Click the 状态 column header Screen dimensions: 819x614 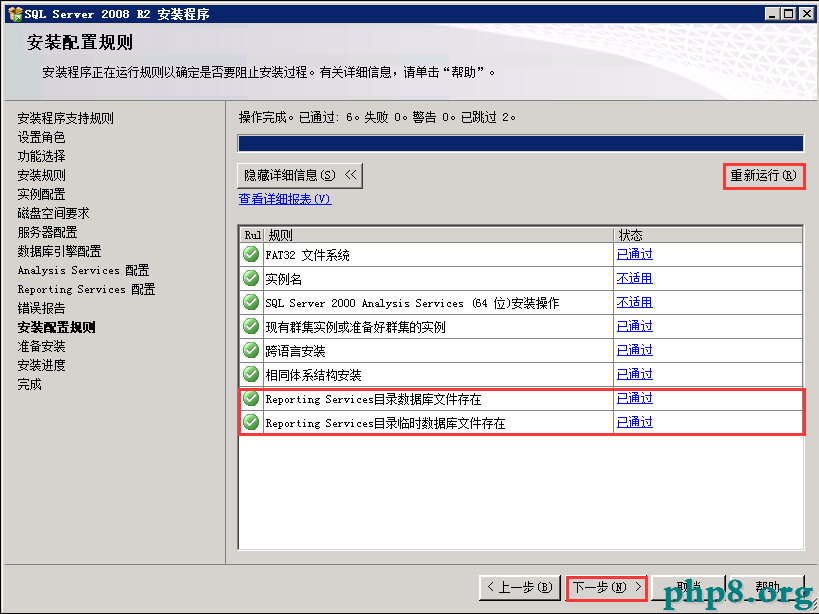tap(708, 235)
